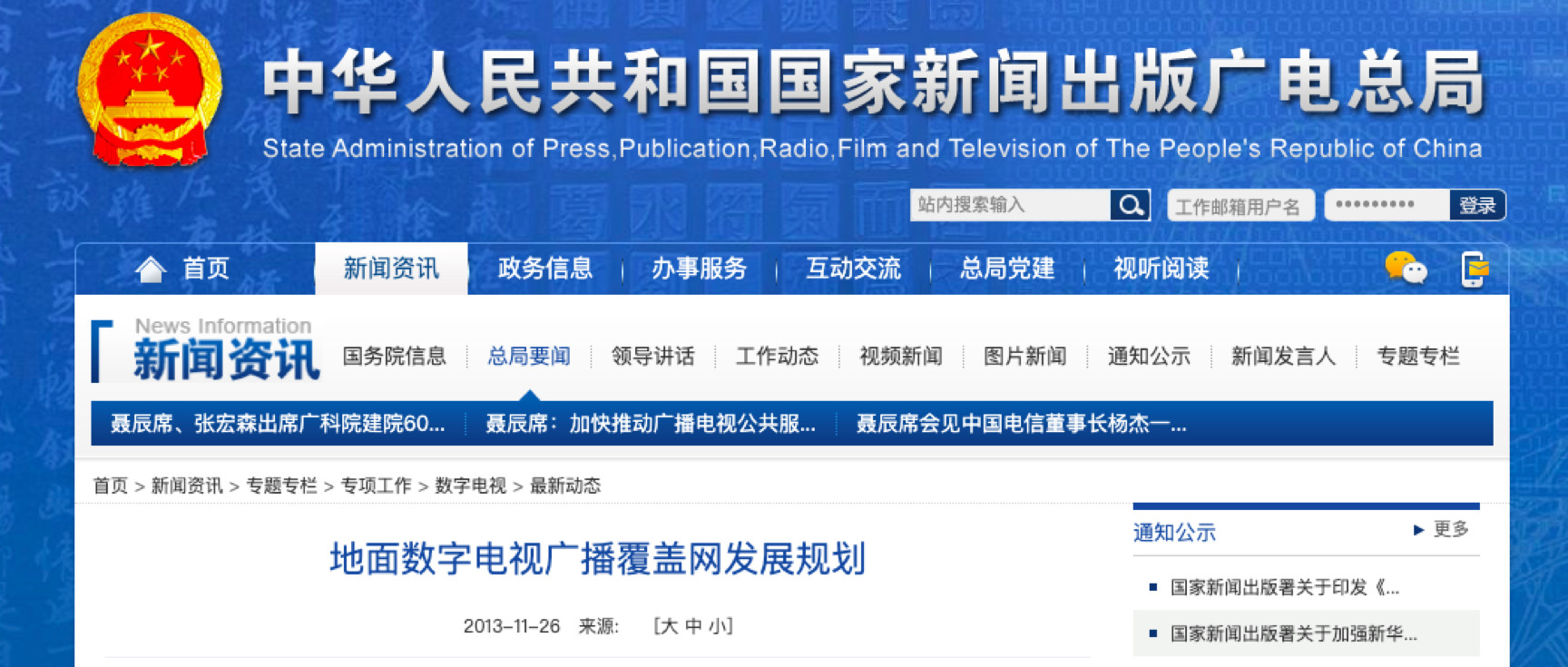
Task: Open notice 国家新闻出版署关于加强新华...
Action: pos(1293,633)
